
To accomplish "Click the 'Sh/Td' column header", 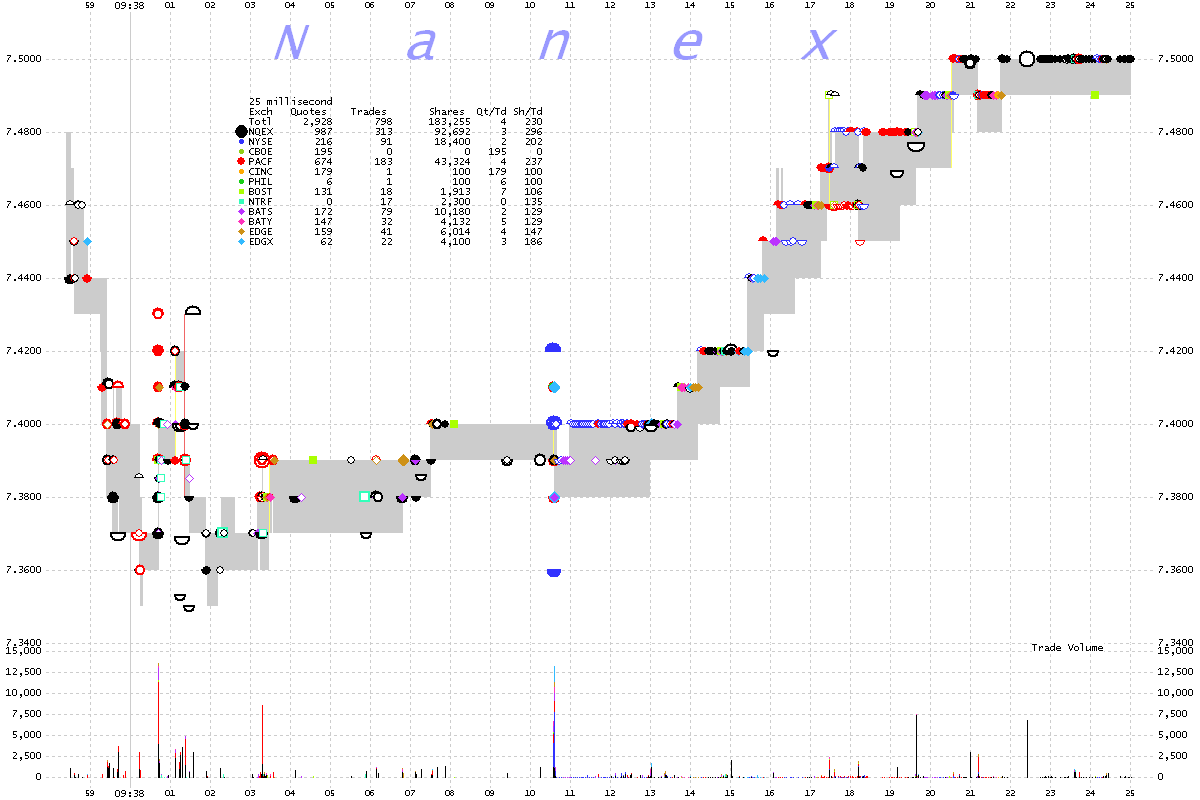I will coord(527,112).
